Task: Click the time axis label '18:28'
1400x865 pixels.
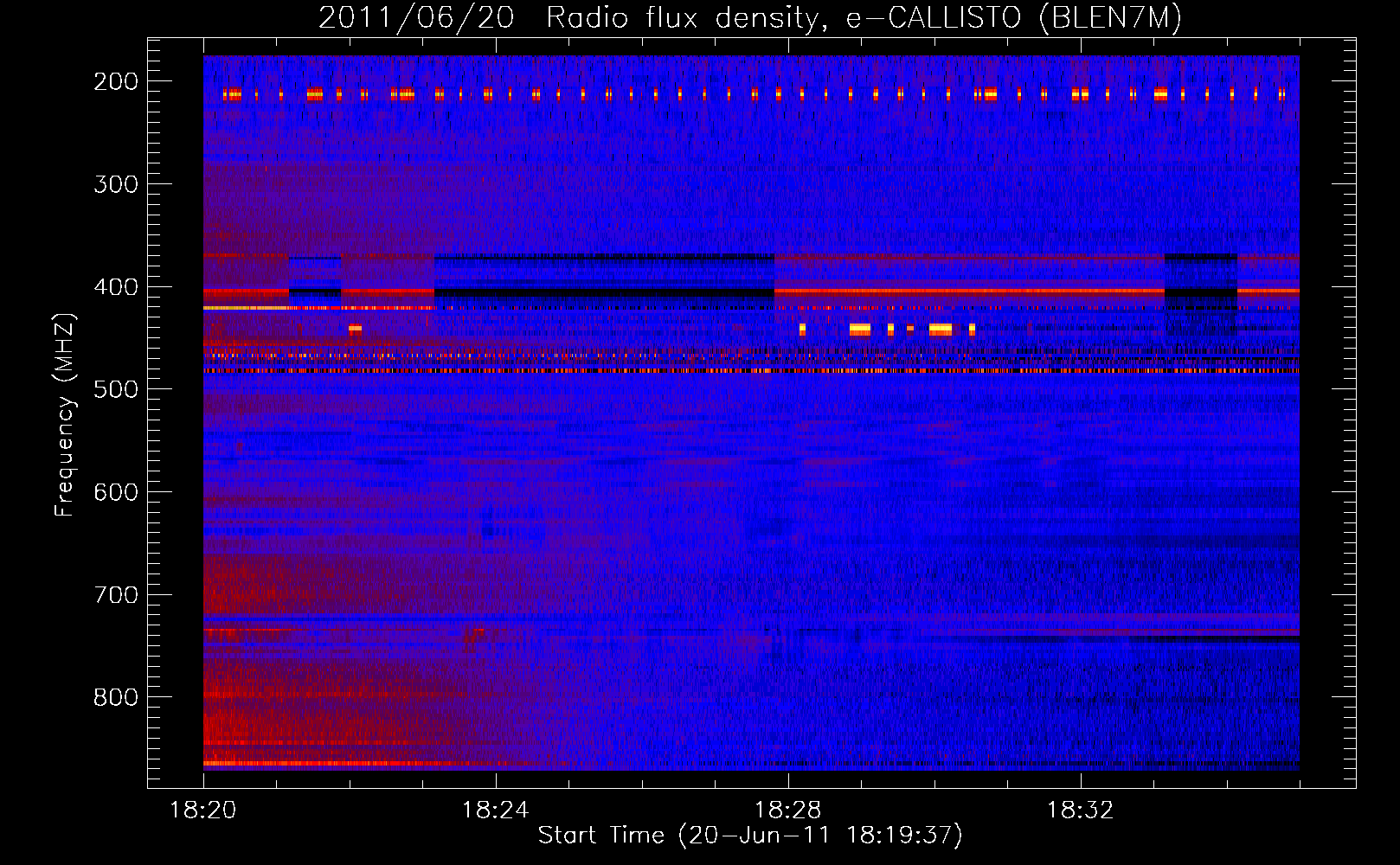Action: (x=788, y=811)
